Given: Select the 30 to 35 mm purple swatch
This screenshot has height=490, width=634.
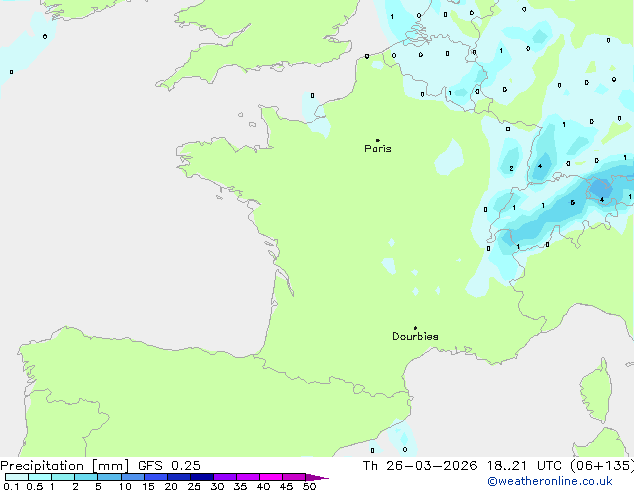Looking at the screenshot, I should click(225, 477).
